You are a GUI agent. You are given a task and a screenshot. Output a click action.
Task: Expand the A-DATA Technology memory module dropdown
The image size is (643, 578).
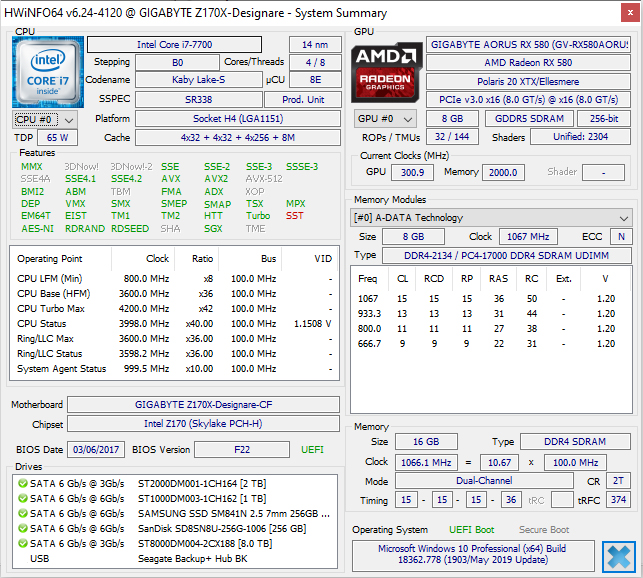click(x=491, y=218)
